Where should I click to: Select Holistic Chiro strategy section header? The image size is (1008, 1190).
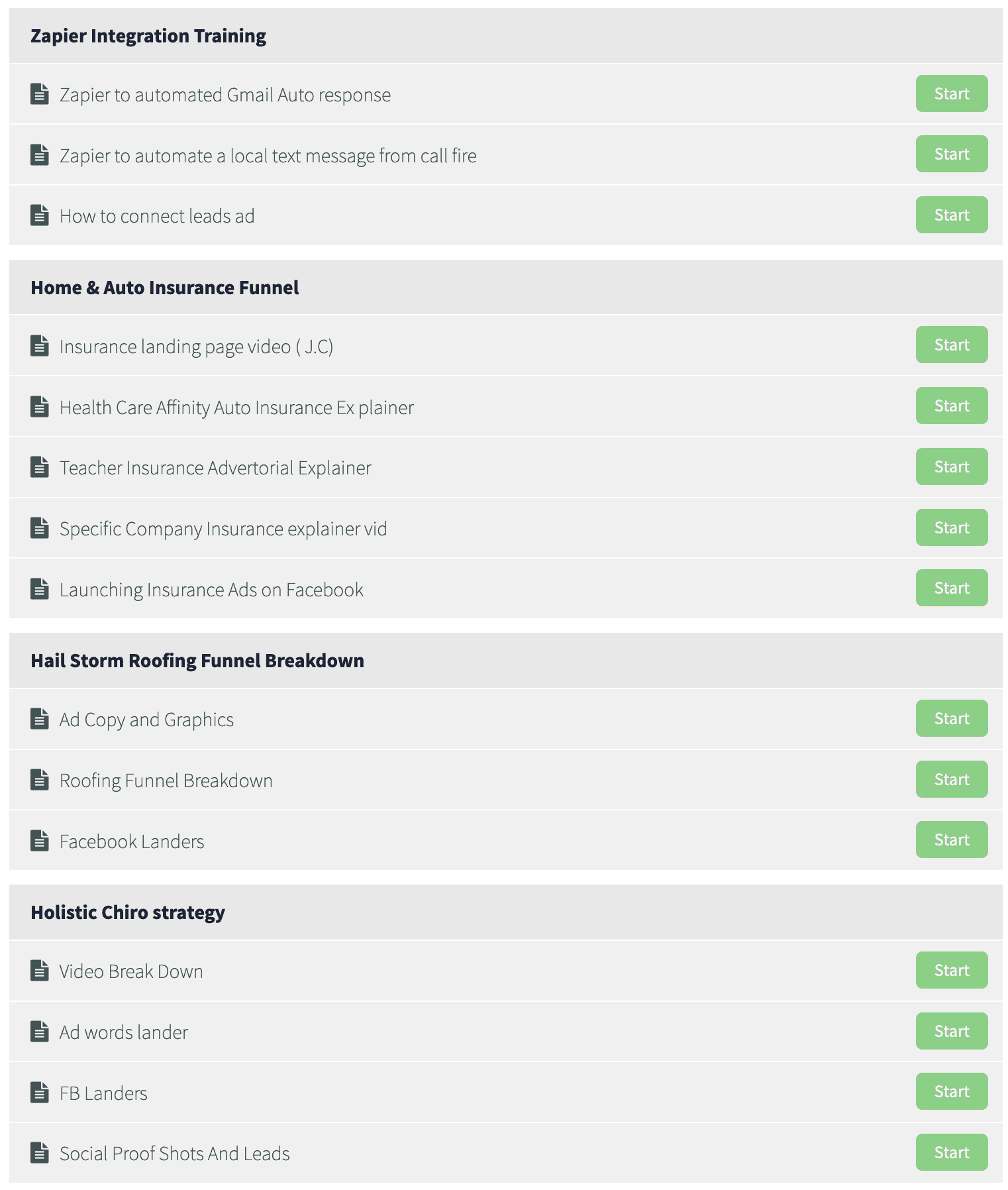506,912
